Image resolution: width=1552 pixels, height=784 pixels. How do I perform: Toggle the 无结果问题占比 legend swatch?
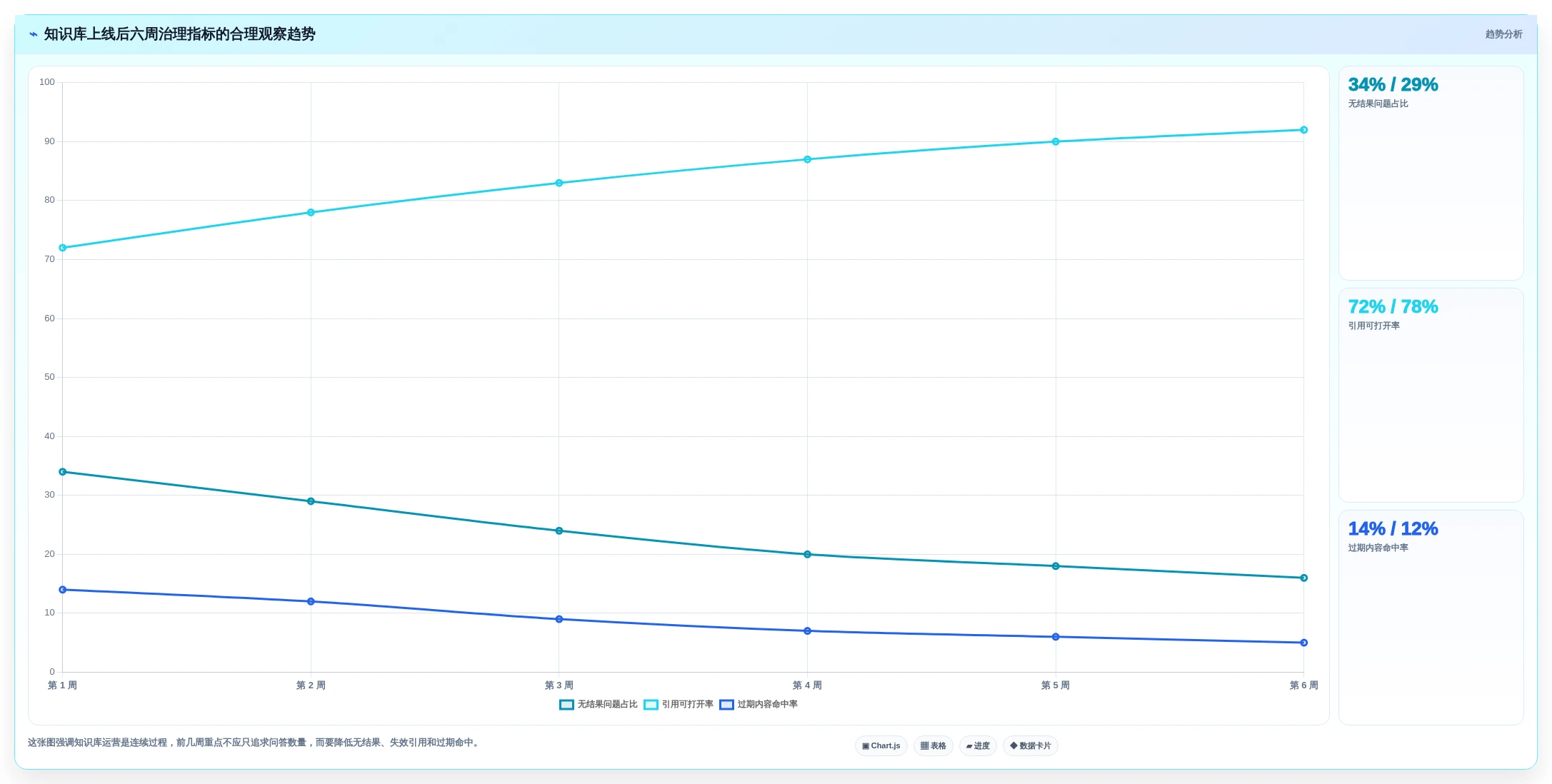click(566, 705)
